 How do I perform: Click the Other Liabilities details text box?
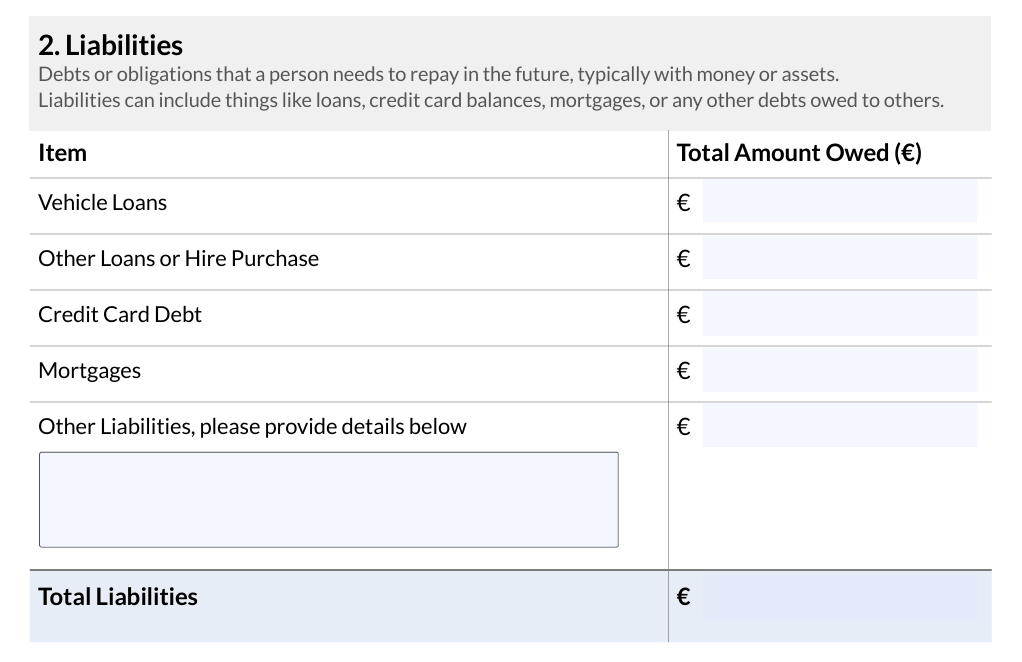328,499
